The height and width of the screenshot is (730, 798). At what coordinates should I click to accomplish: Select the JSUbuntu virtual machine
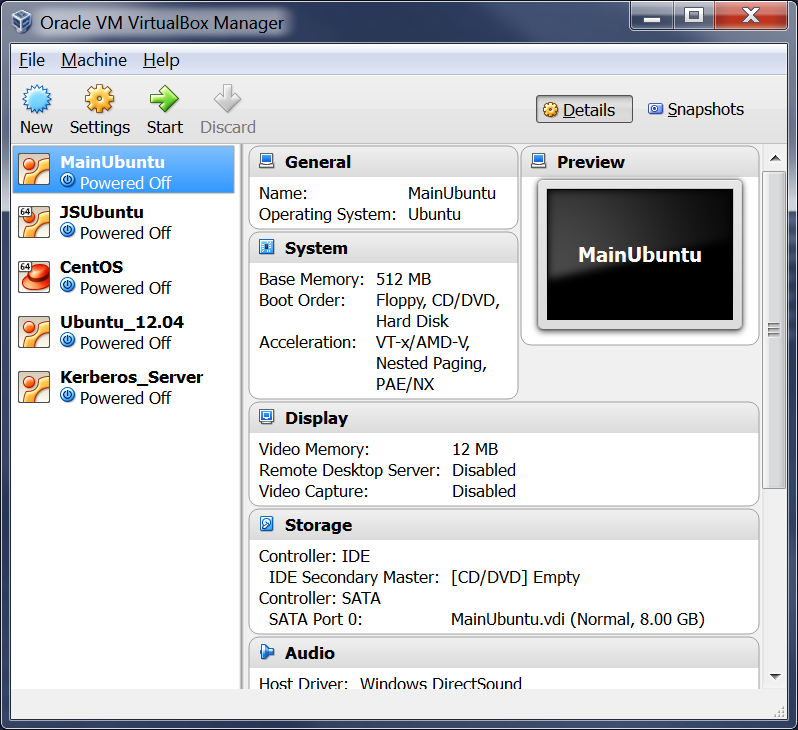pyautogui.click(x=124, y=222)
